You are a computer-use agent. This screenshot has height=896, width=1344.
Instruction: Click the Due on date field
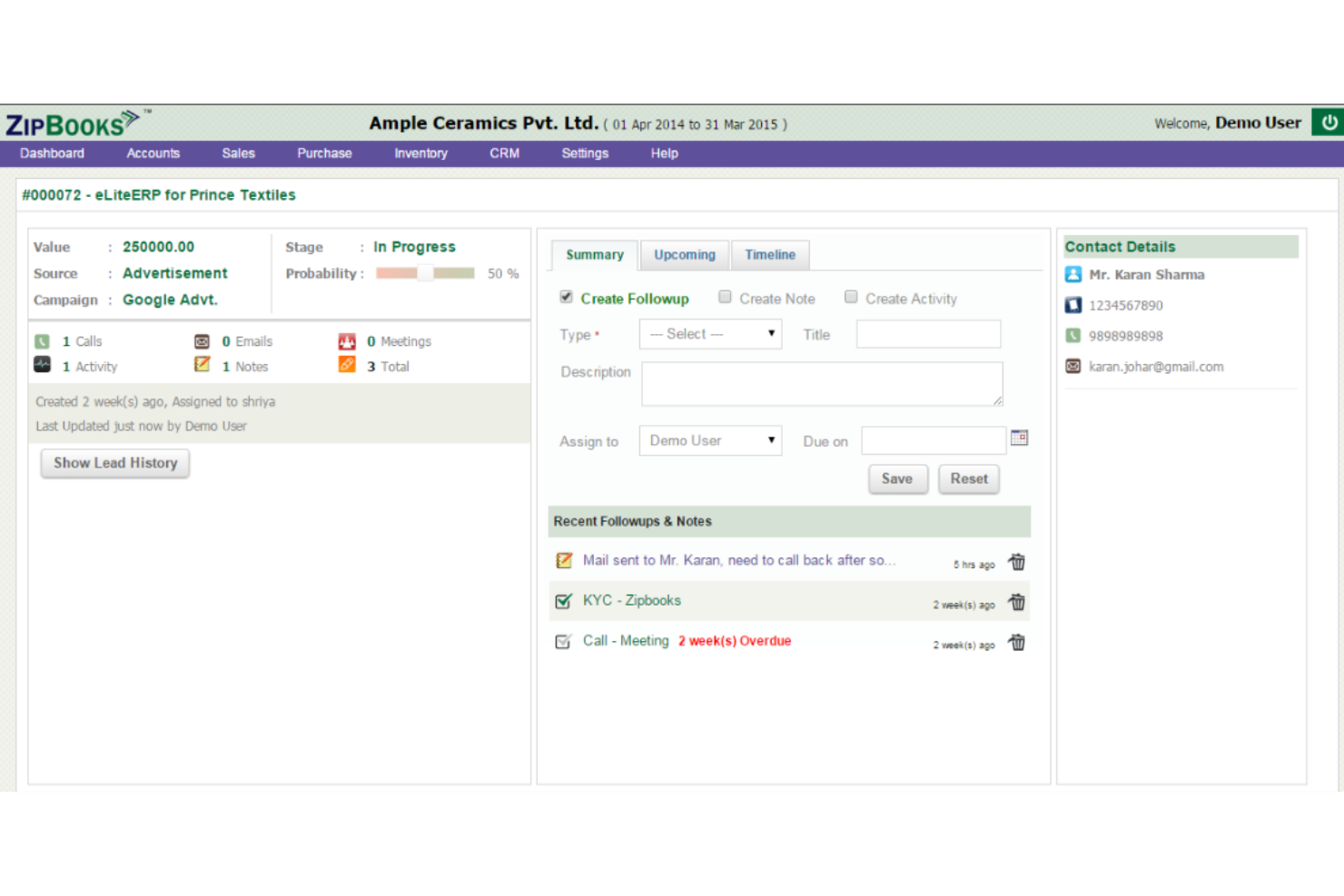[934, 440]
